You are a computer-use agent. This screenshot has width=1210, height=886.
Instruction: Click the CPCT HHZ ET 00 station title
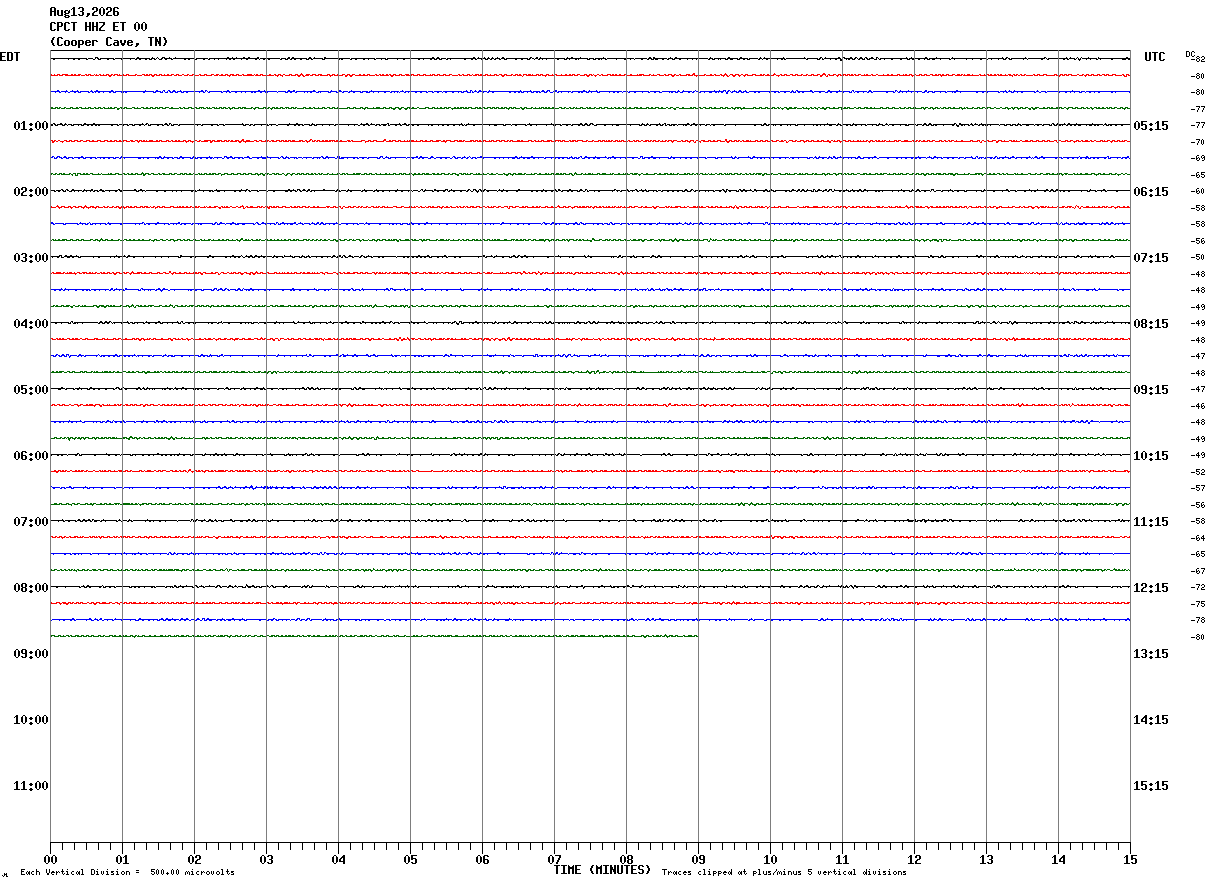click(x=98, y=27)
